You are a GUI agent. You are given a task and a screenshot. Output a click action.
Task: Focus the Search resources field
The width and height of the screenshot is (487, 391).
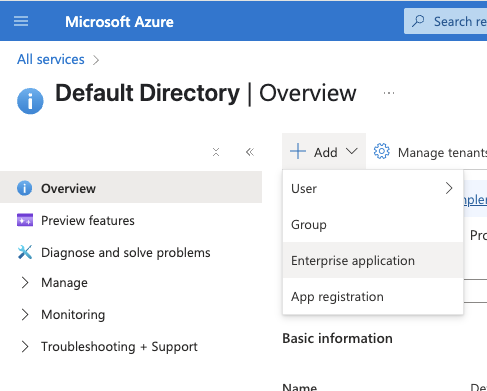pos(445,21)
